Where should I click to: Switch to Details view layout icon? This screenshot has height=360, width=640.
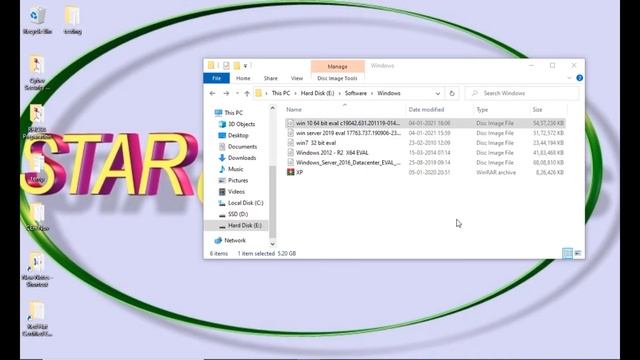point(567,253)
